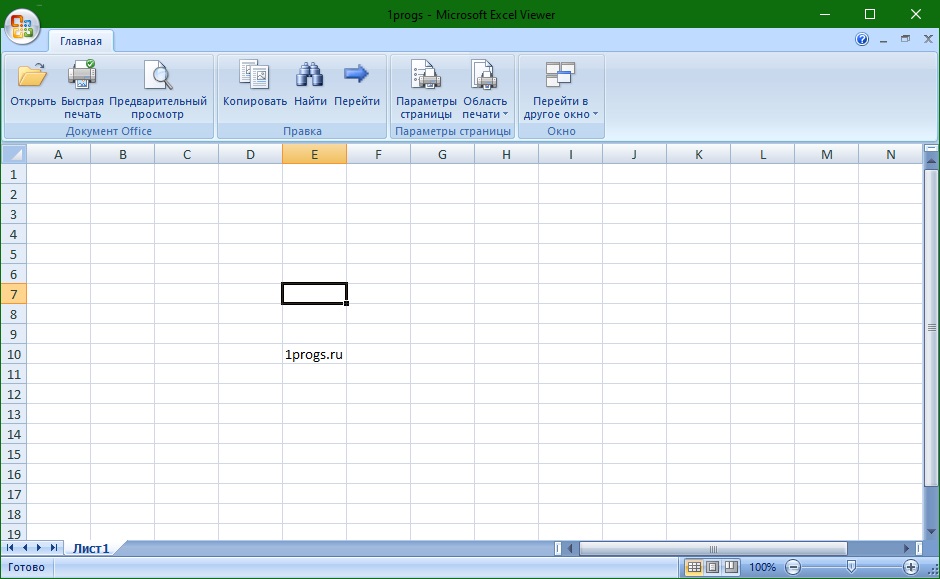The image size is (940, 579).
Task: Click the Найти binoculars icon
Action: [x=309, y=75]
